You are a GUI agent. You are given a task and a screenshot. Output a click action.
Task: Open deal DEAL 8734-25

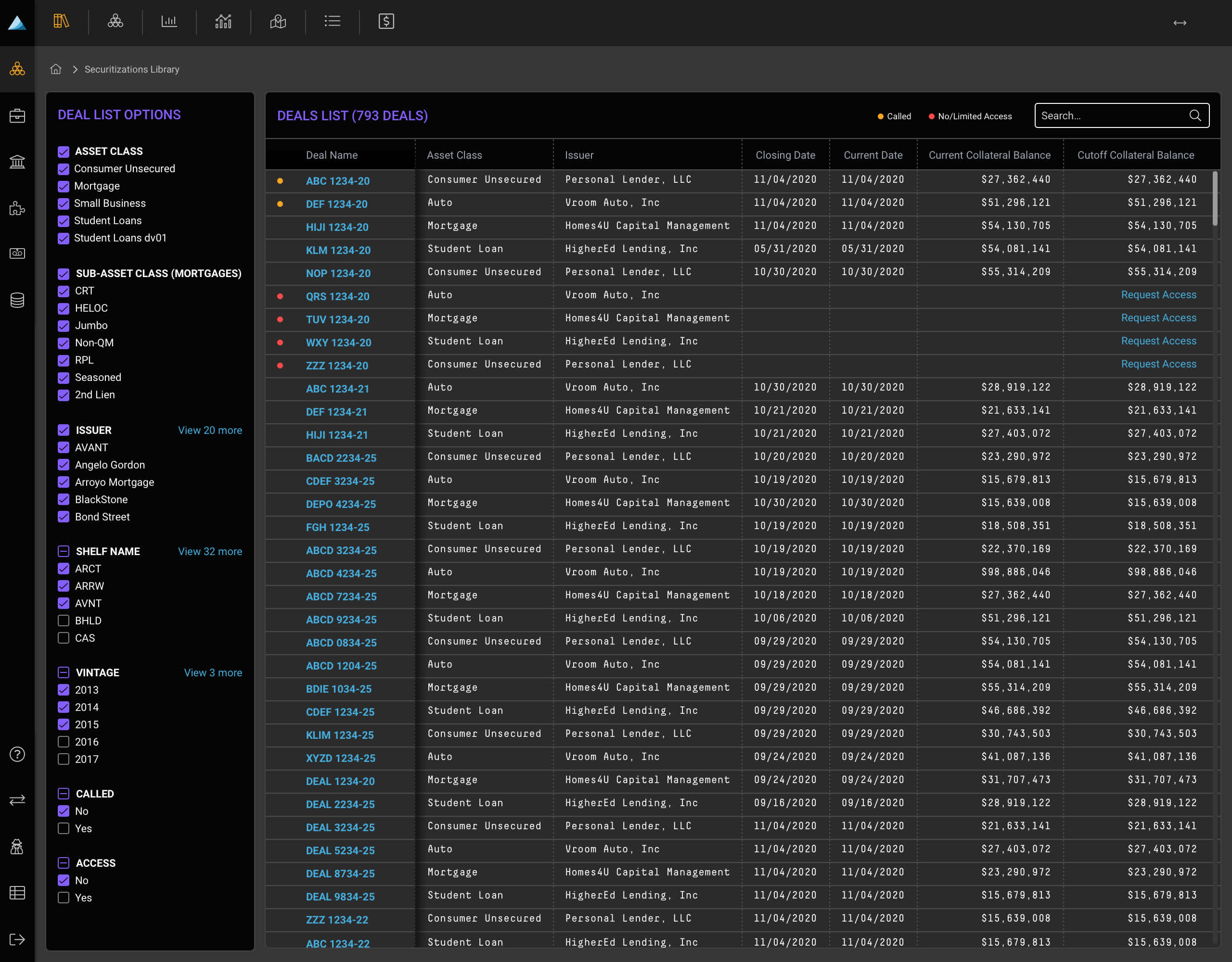pos(340,873)
